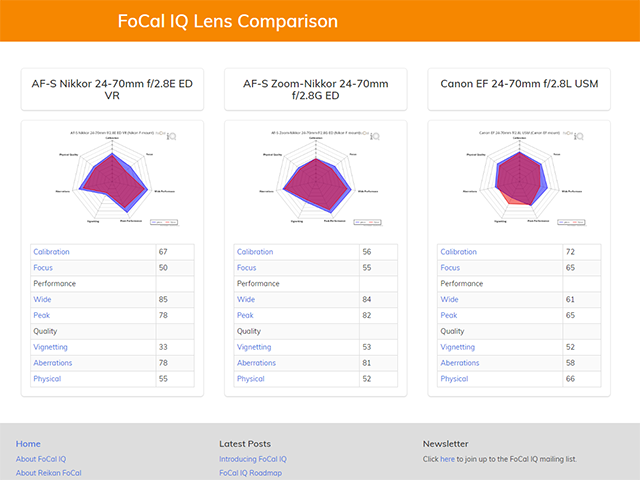
Task: Click the 'here' newsletter signup link
Action: pos(447,459)
